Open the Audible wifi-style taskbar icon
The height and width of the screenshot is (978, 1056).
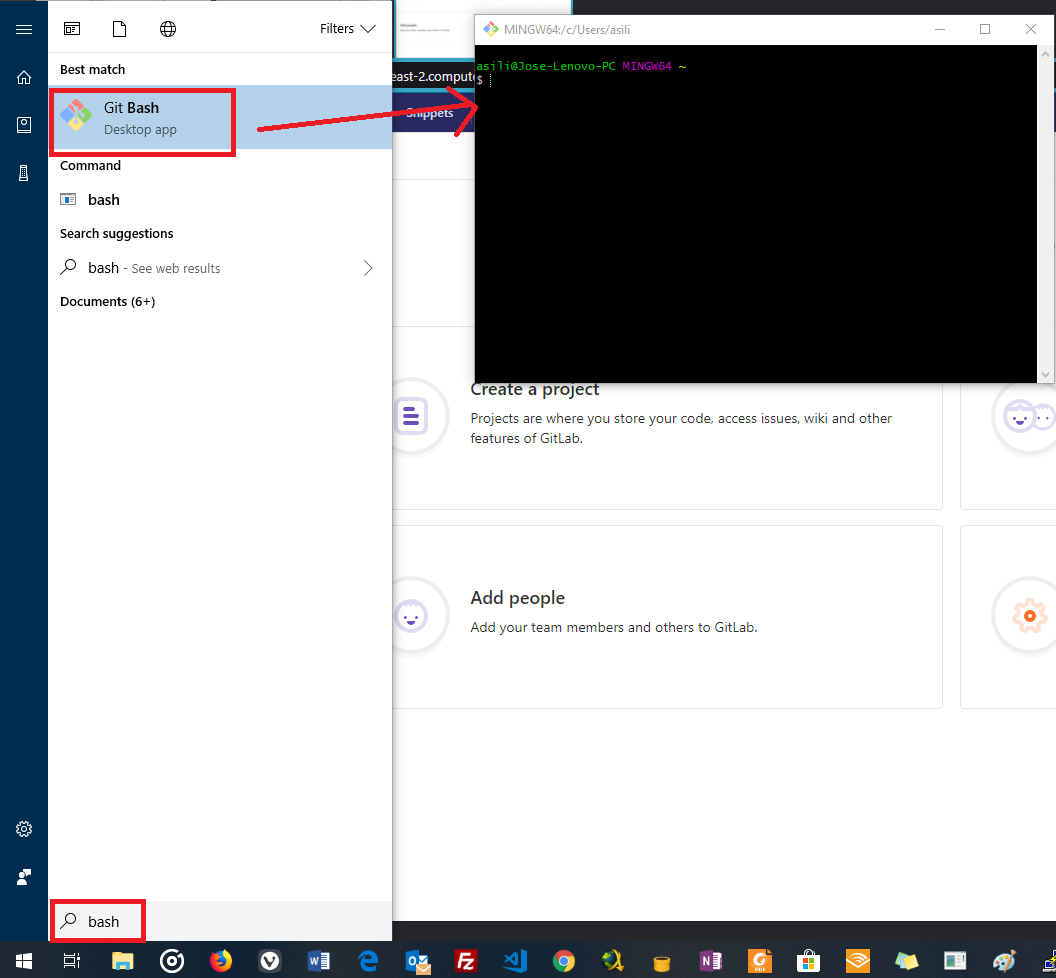point(857,960)
